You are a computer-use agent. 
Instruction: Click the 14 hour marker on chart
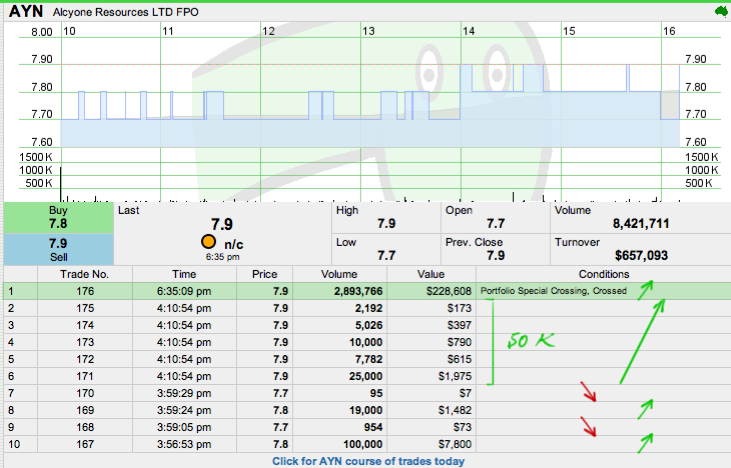click(x=468, y=32)
